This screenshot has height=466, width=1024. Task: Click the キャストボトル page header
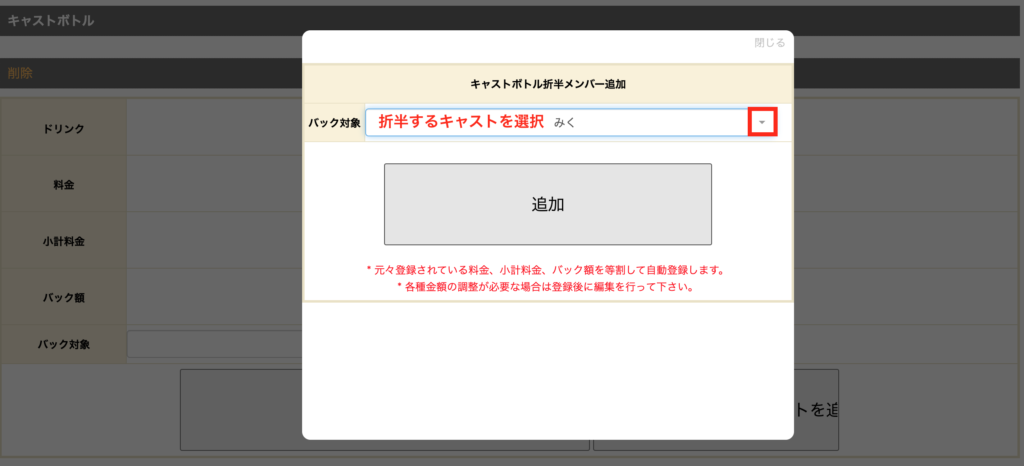51,21
